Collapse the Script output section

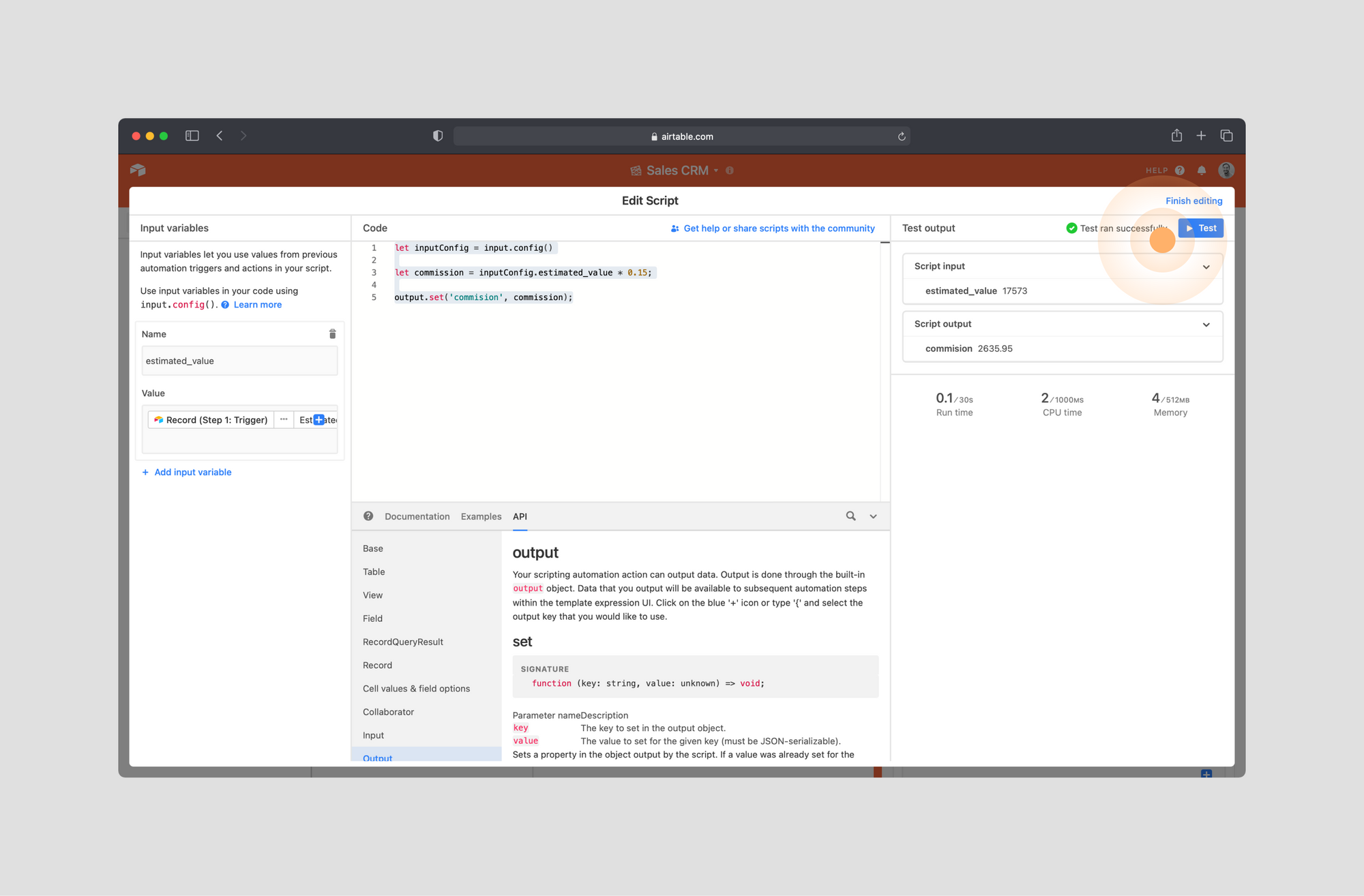1206,325
